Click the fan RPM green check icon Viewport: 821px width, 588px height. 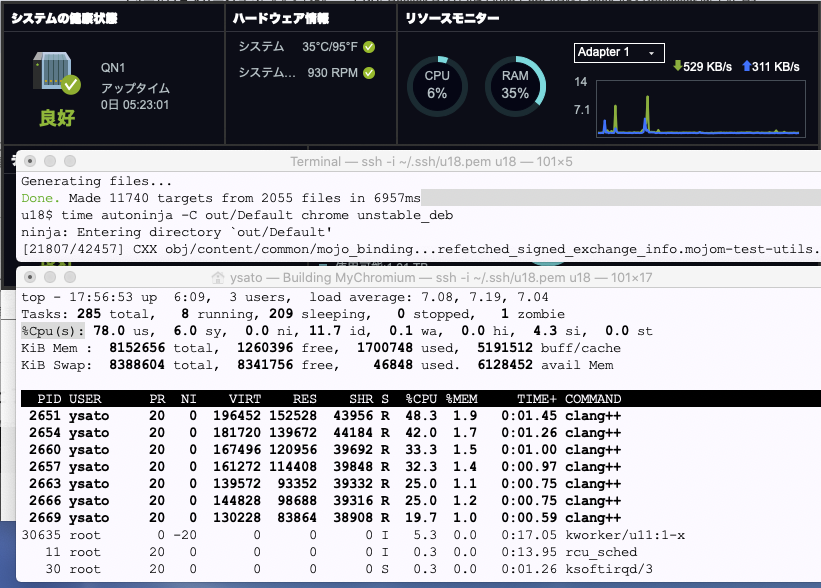coord(369,73)
